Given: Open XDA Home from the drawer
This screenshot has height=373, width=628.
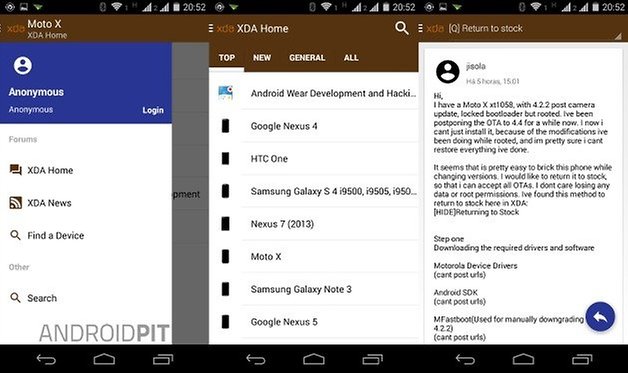Looking at the screenshot, I should point(86,170).
